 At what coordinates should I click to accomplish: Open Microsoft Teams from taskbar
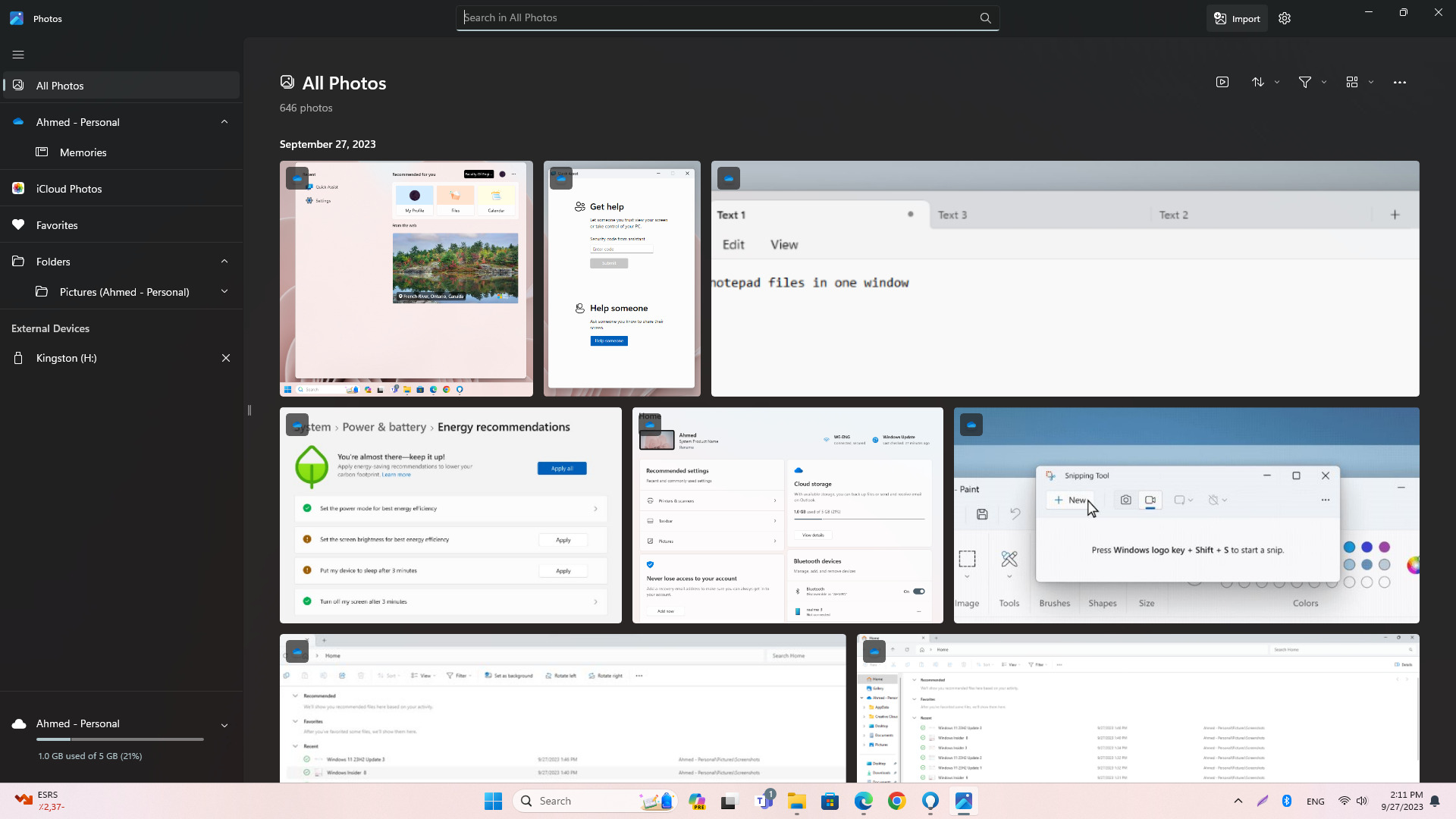click(764, 801)
